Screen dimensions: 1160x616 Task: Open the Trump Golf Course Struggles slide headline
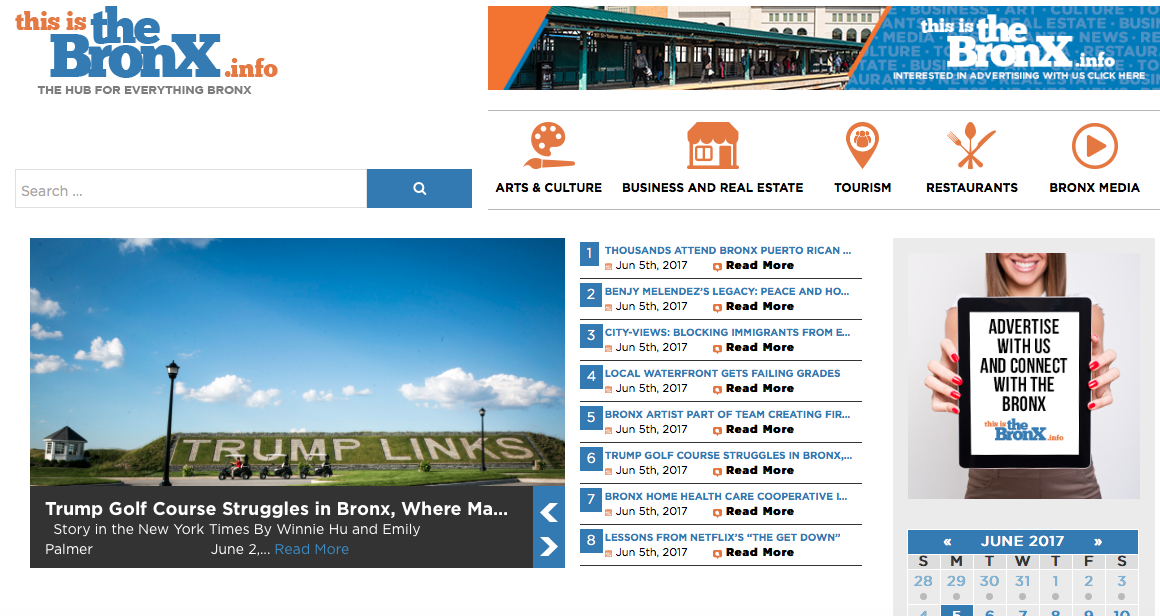coord(277,509)
